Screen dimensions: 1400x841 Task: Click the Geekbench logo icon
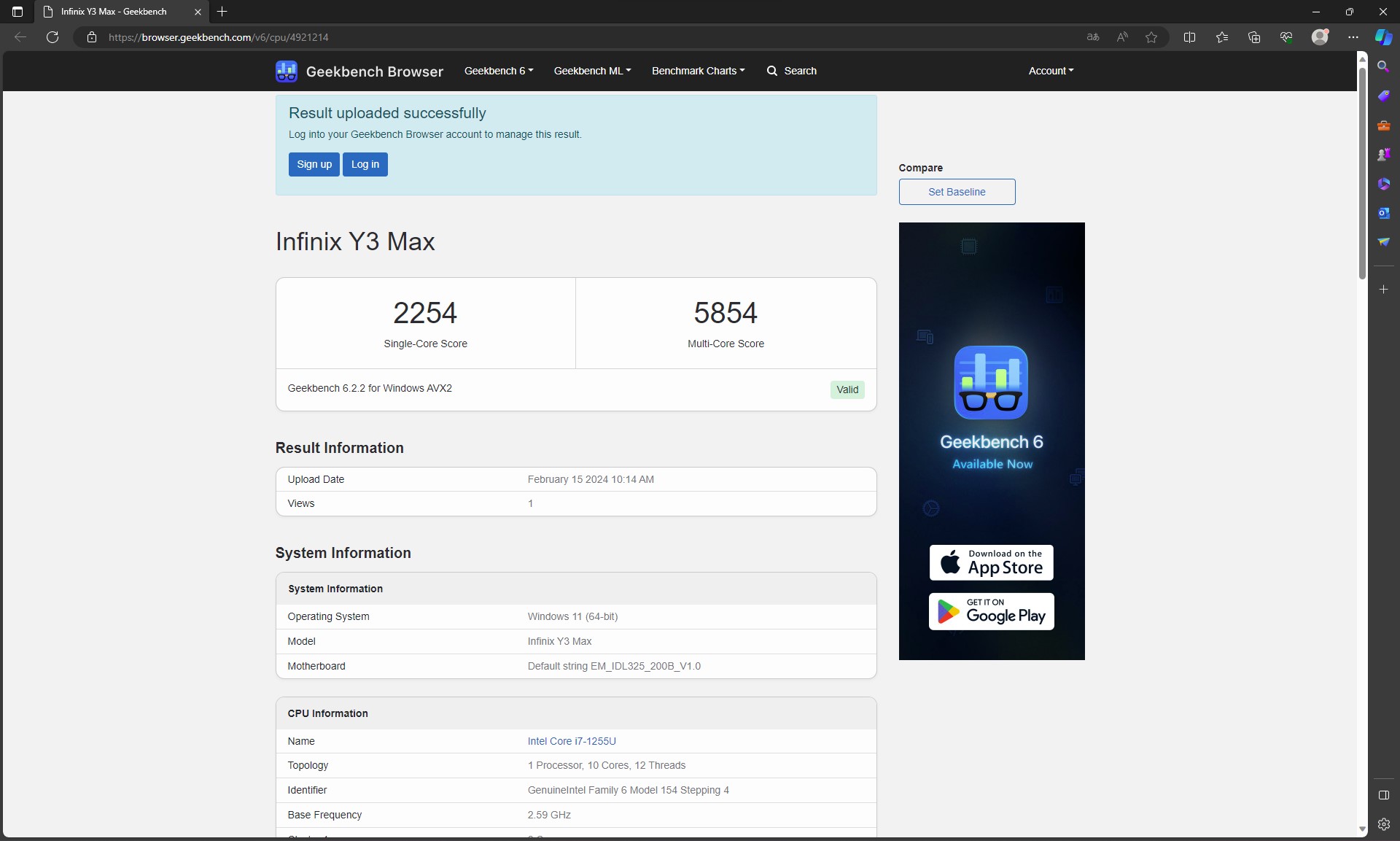[287, 71]
